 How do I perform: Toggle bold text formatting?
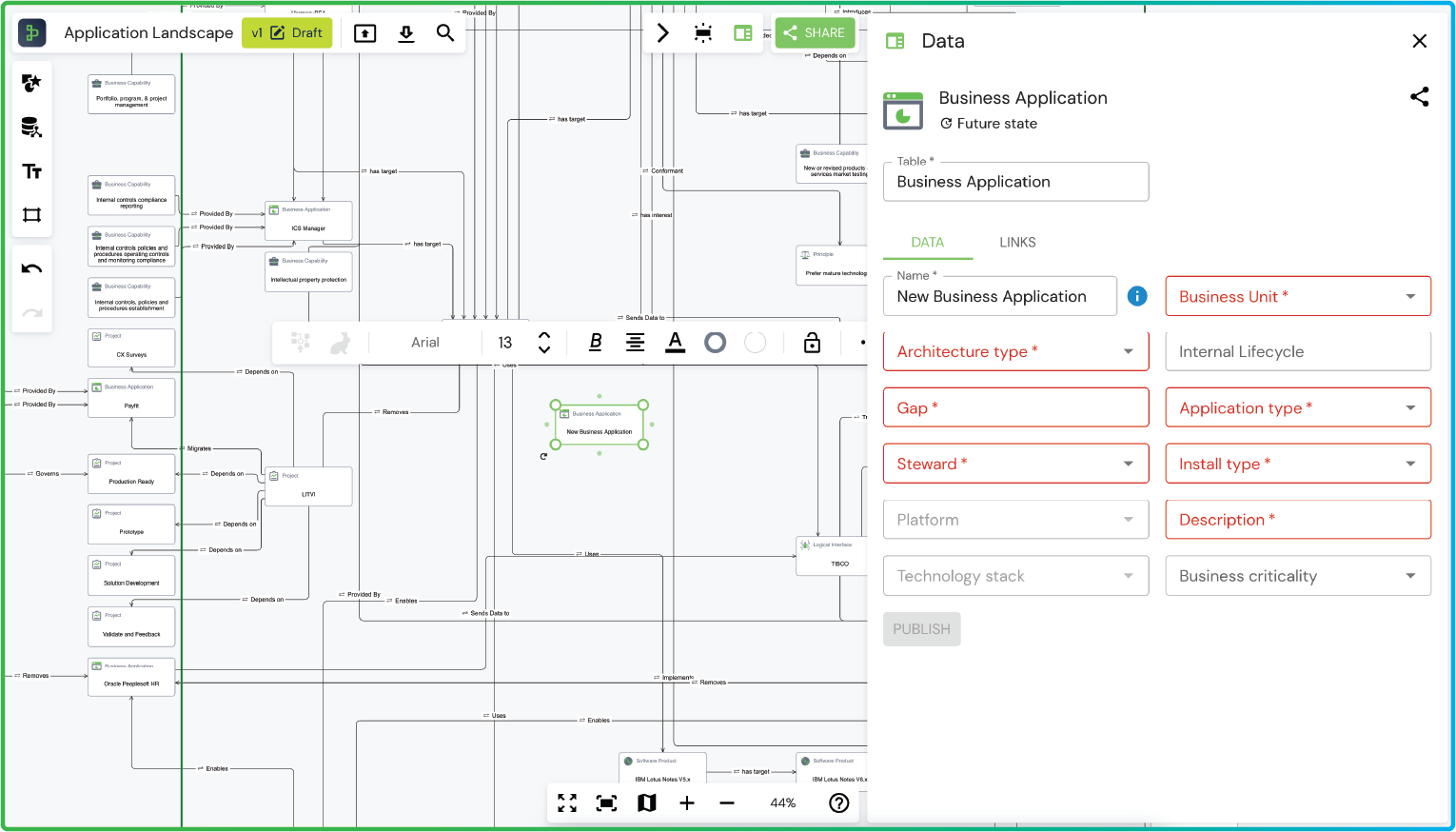coord(596,343)
